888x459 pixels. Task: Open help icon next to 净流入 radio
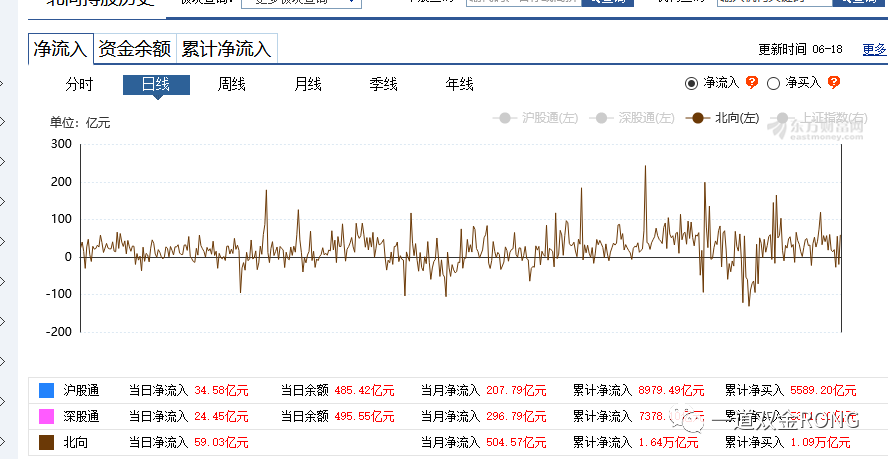[x=752, y=83]
